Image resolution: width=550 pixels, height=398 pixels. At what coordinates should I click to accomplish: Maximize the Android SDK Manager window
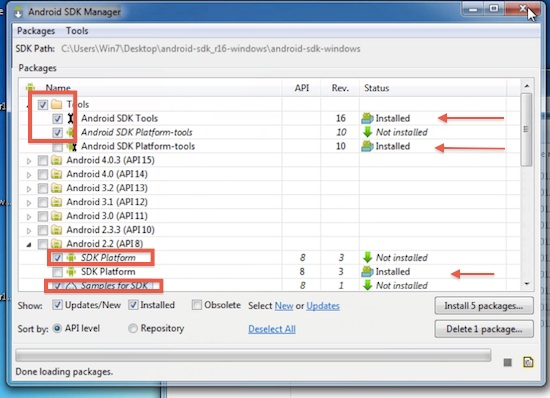[x=494, y=9]
